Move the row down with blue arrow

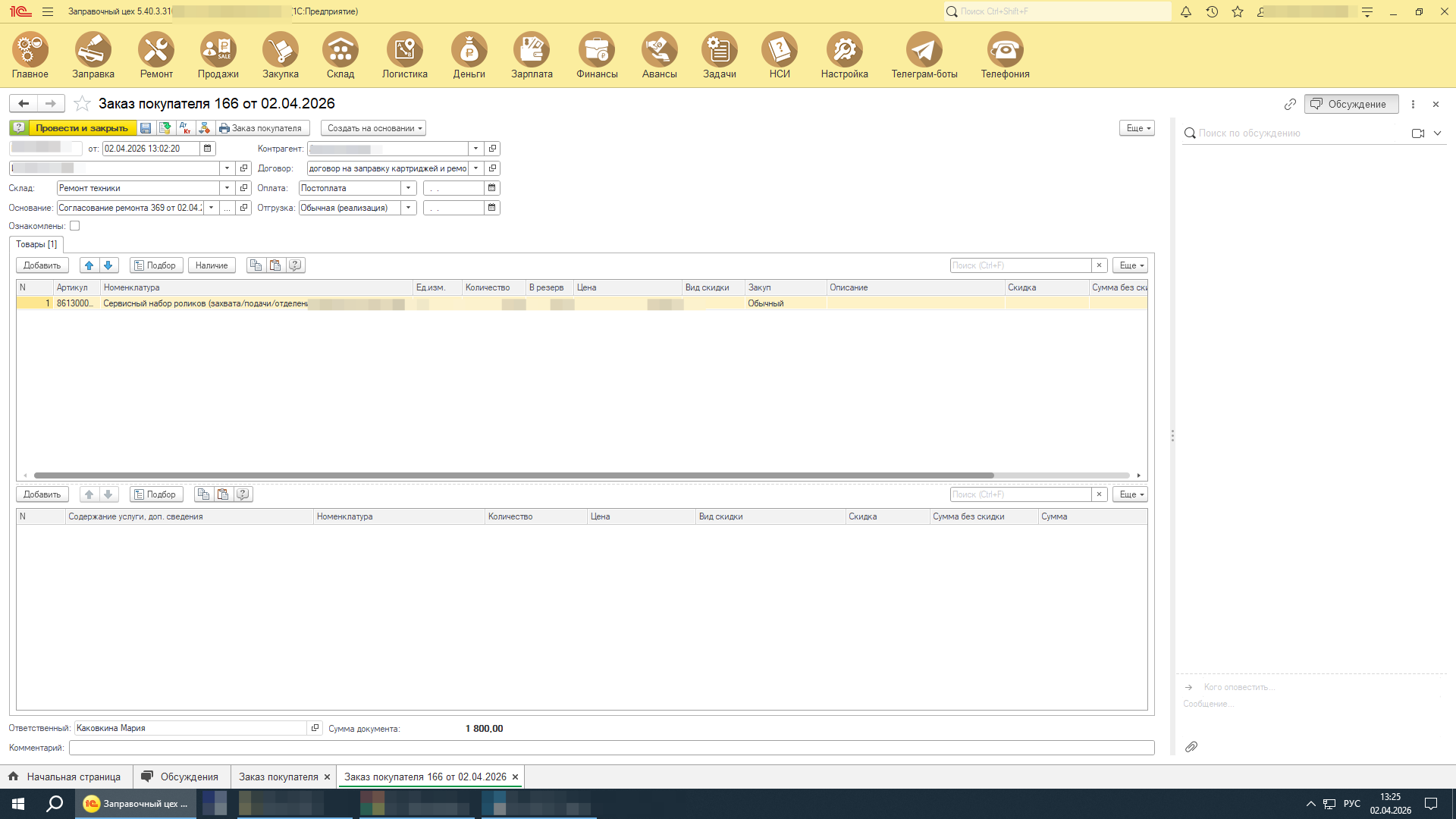click(108, 265)
